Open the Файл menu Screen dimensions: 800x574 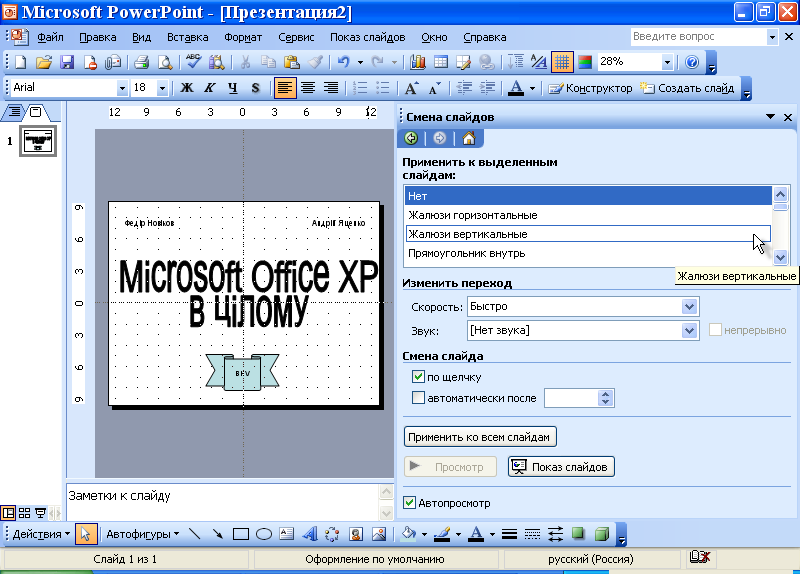(50, 37)
